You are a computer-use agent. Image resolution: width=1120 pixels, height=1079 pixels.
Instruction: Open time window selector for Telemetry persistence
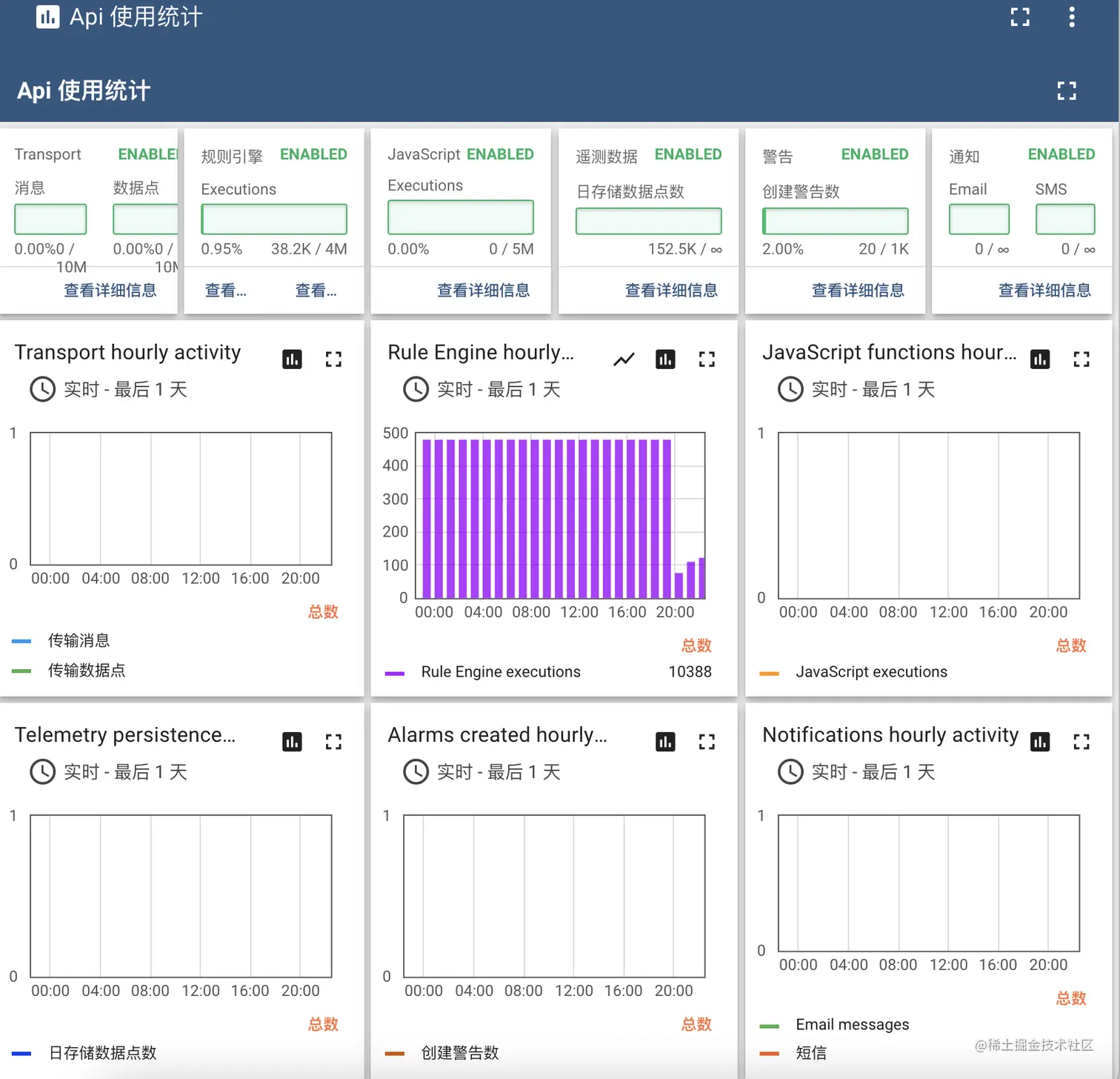coord(108,771)
